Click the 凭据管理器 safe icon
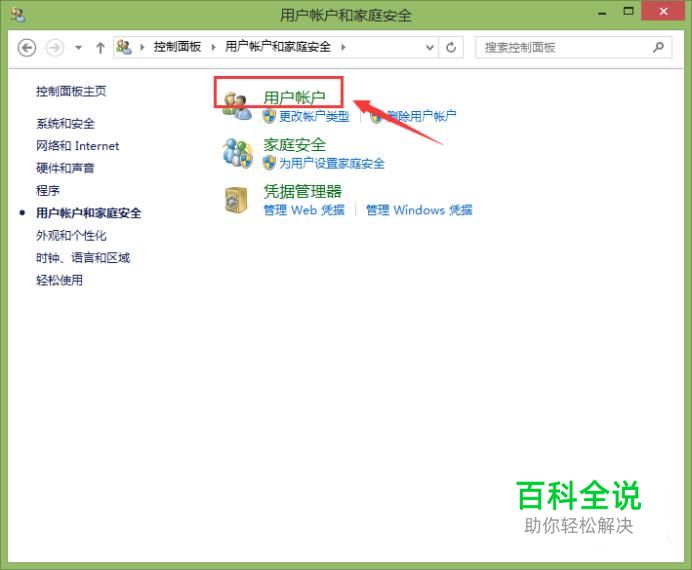692x570 pixels. pos(236,200)
